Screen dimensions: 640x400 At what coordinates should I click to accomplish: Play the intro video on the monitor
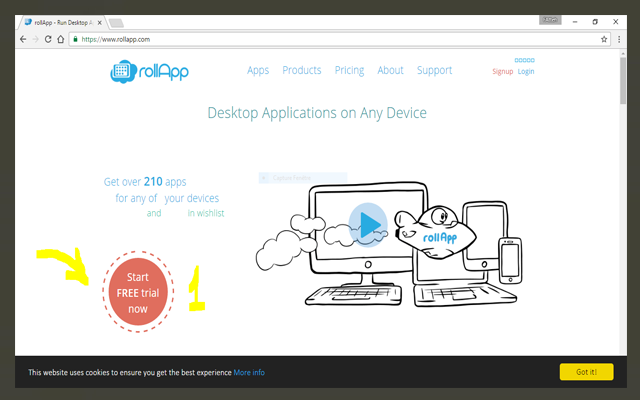click(x=367, y=224)
